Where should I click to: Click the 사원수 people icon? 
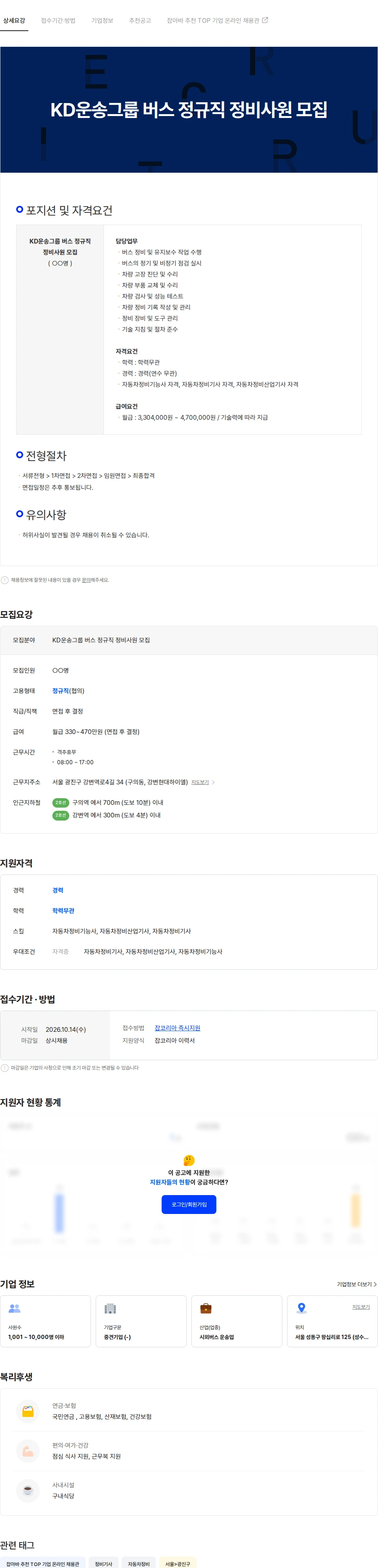(15, 1308)
